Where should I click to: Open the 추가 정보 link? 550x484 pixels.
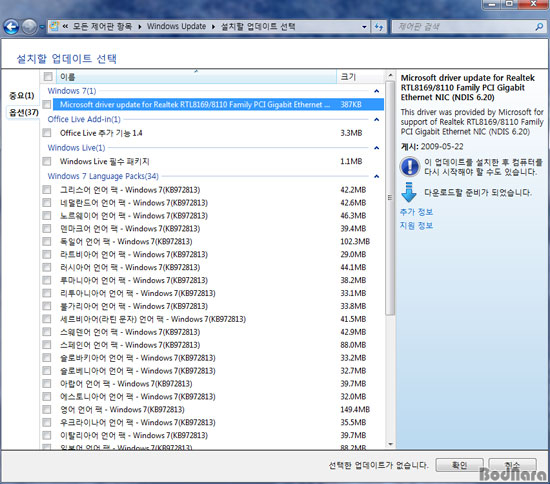click(x=416, y=212)
